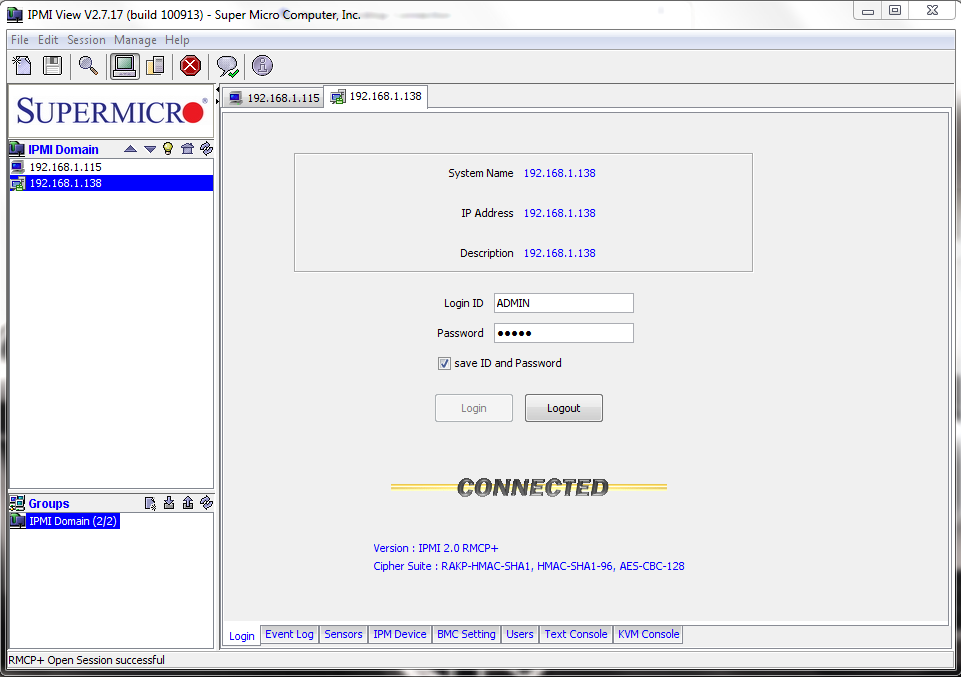Click the connected icon of 192.168.1.138 in the list
Screen dimensions: 961x677
pyautogui.click(x=18, y=183)
